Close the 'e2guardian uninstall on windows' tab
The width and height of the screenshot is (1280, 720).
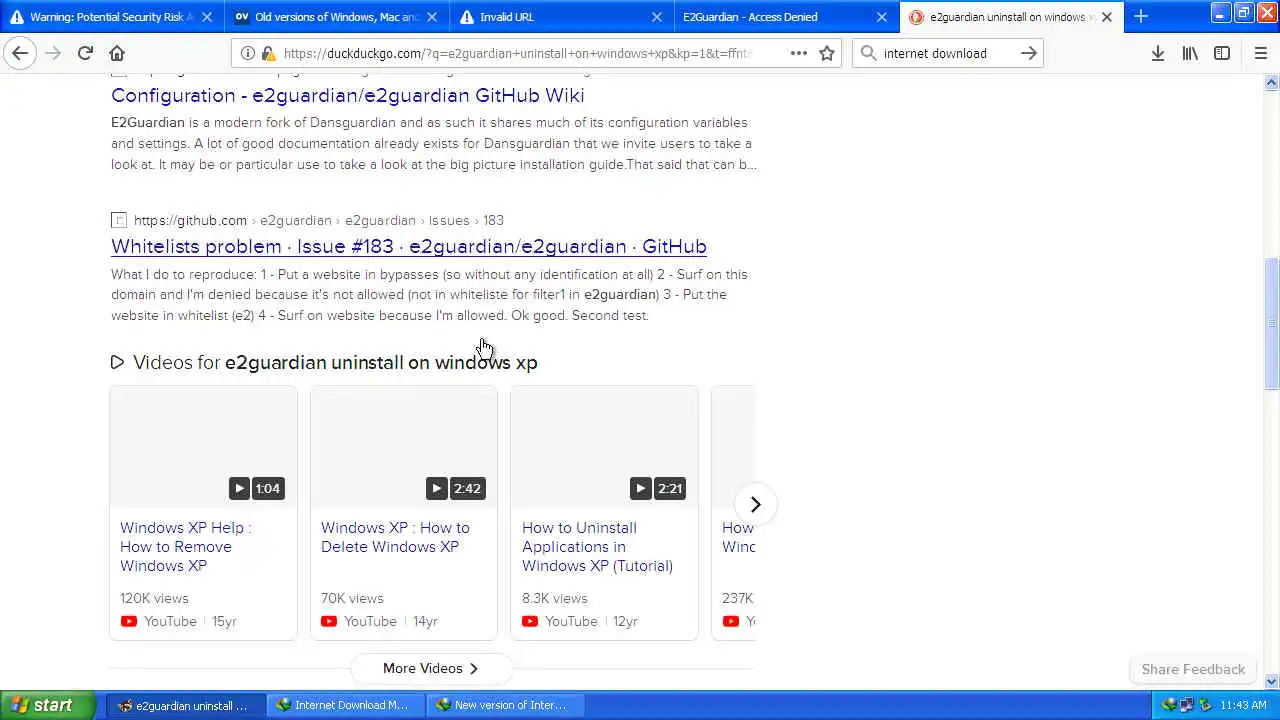[x=1107, y=17]
